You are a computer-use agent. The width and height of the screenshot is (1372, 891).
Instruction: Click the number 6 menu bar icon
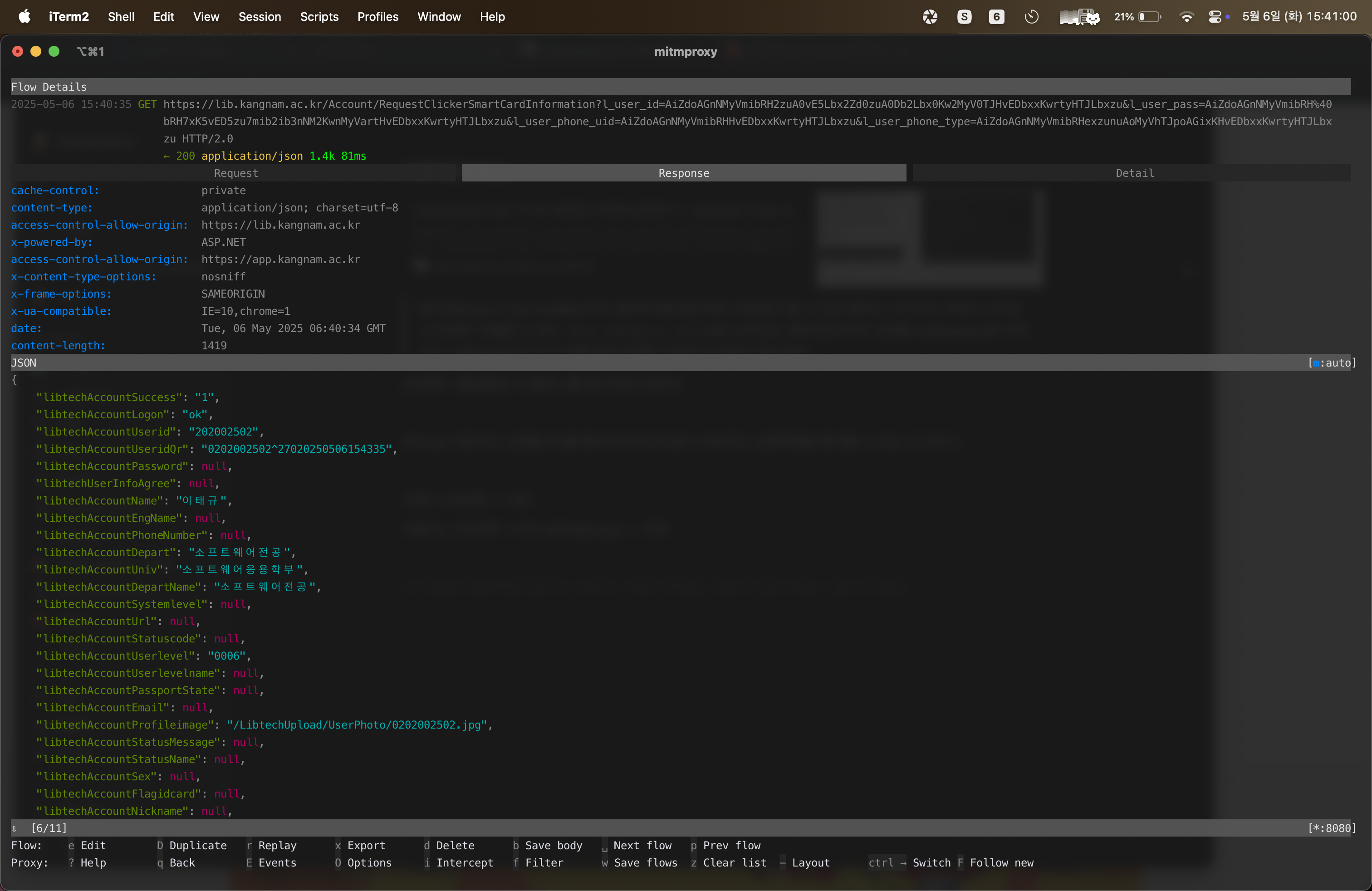pyautogui.click(x=996, y=17)
